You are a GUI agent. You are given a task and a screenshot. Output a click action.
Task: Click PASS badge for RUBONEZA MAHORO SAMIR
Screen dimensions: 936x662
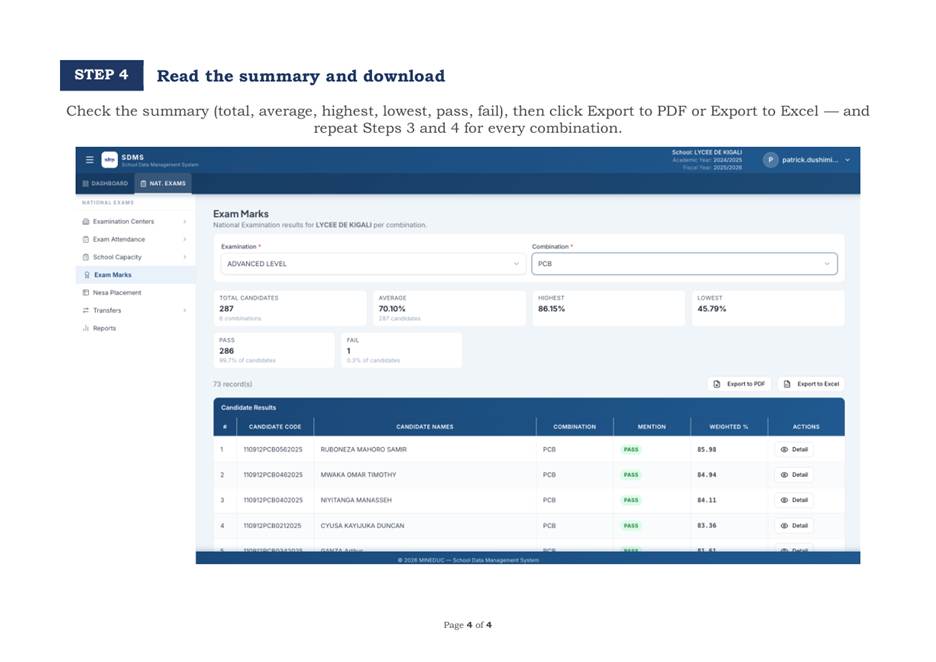pyautogui.click(x=631, y=449)
